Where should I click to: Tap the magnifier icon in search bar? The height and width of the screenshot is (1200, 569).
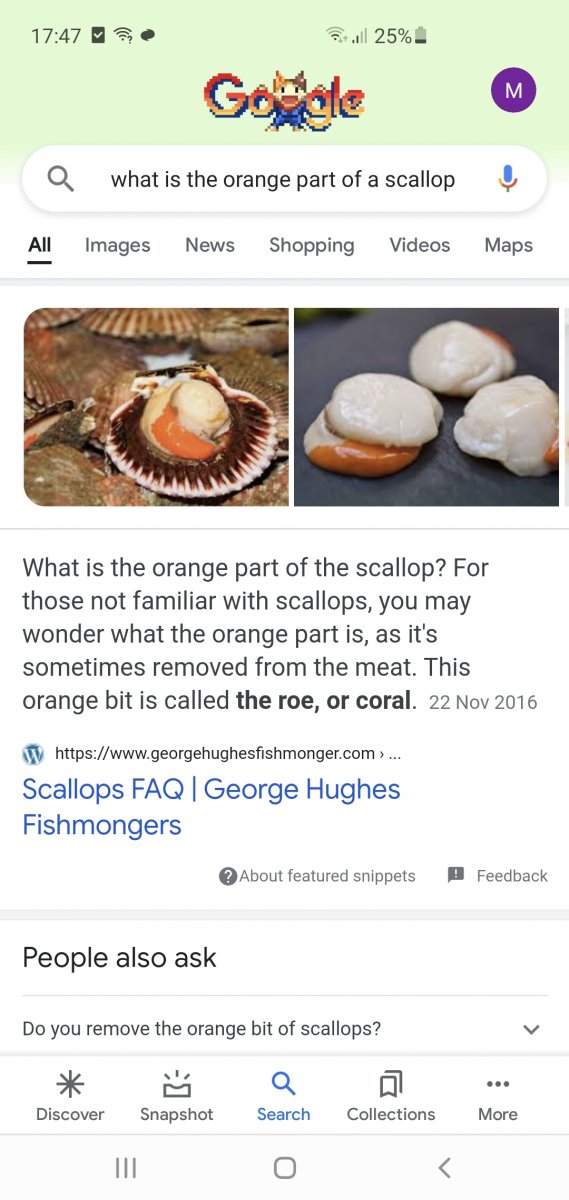[61, 179]
